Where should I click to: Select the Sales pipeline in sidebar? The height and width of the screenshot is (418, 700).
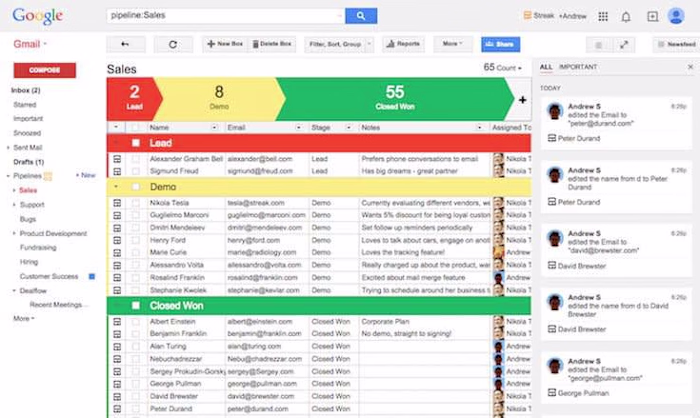tap(28, 191)
